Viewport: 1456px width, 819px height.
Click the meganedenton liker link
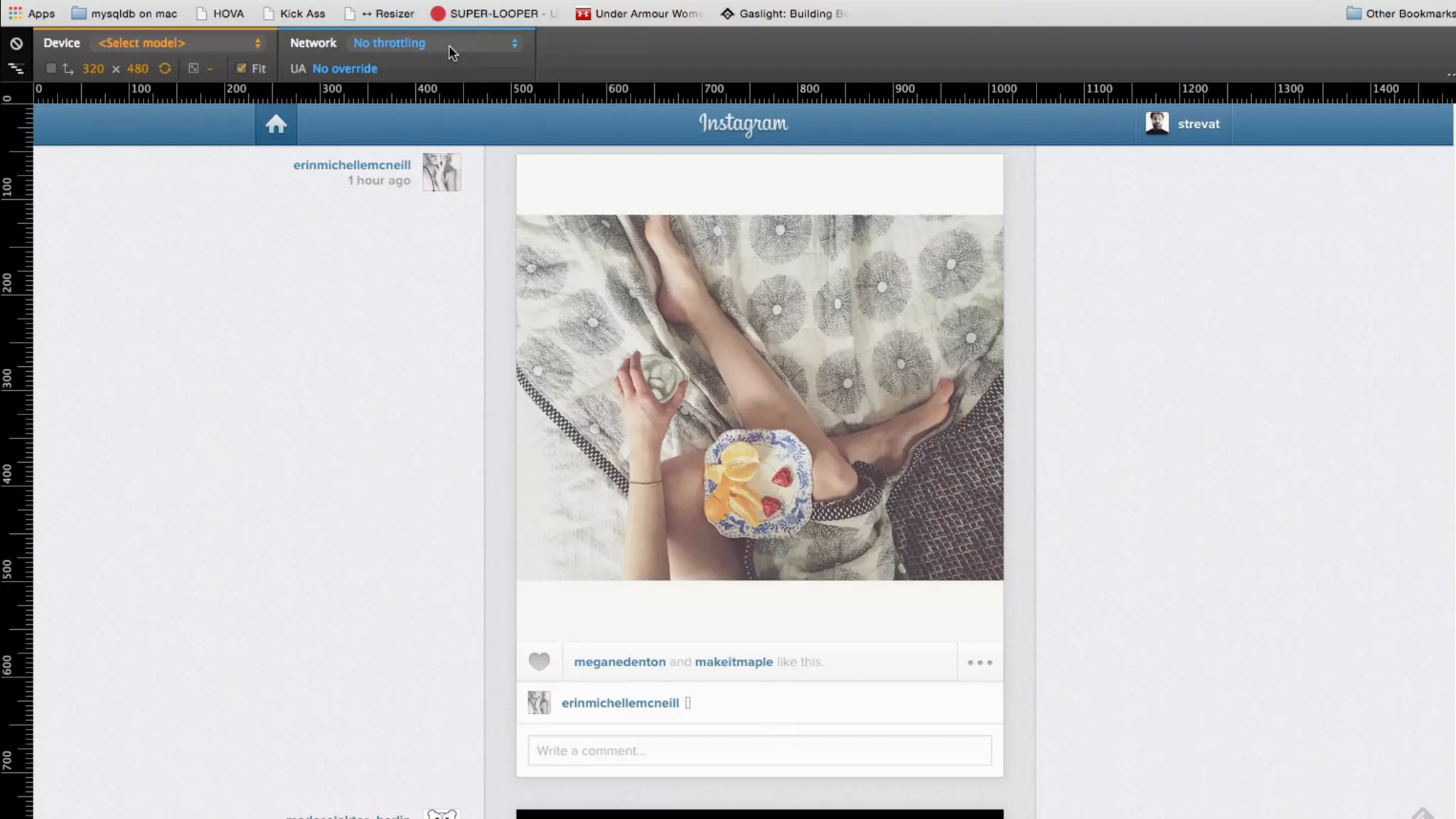619,662
